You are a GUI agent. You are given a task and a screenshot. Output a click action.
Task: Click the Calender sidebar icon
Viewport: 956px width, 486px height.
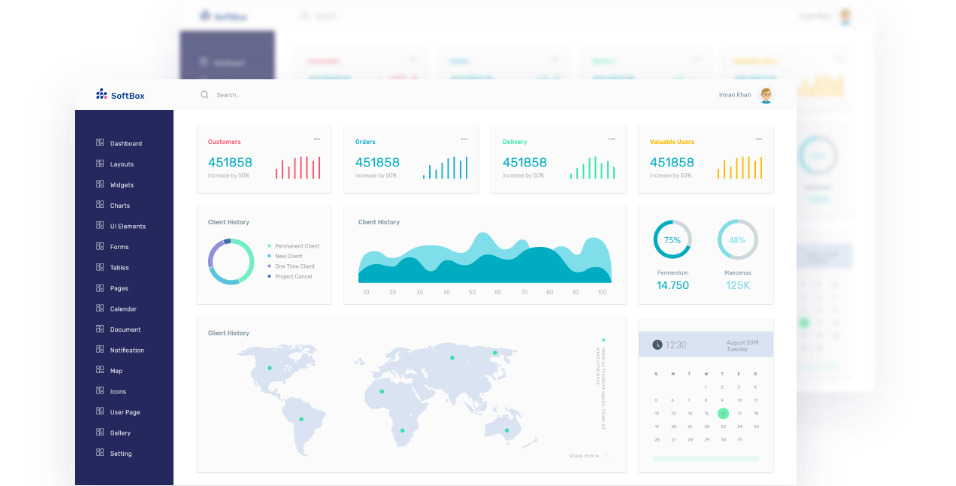[100, 309]
